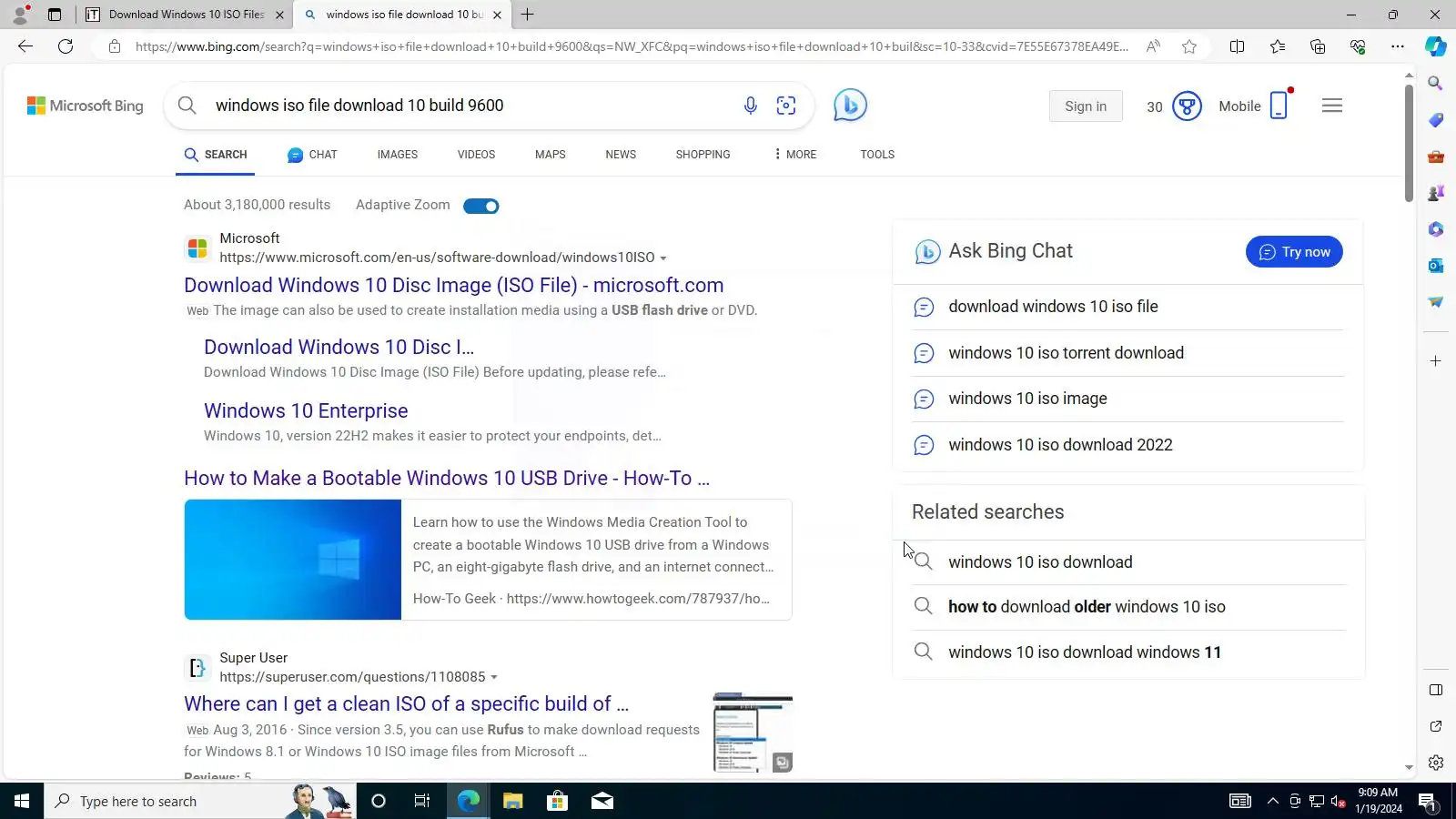Add a sidebar app with plus icon

pyautogui.click(x=1436, y=361)
